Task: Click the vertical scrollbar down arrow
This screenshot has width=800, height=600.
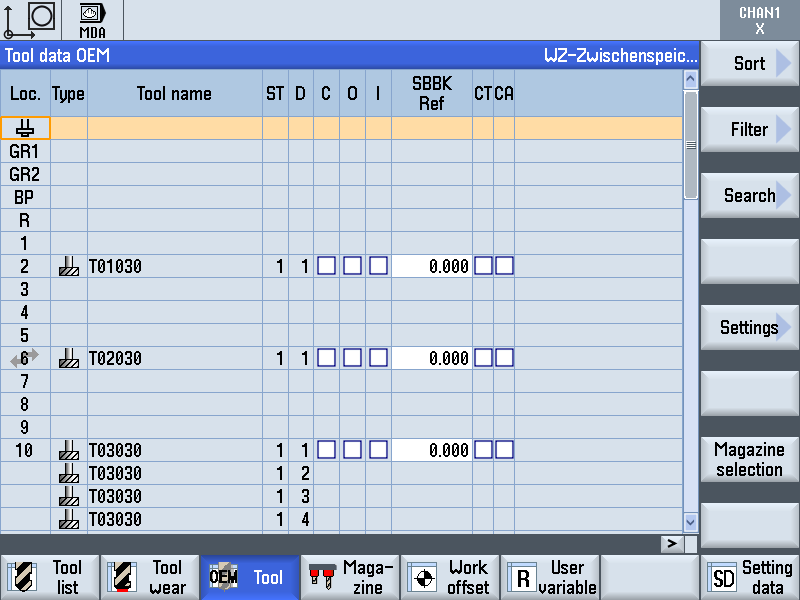Action: coord(690,521)
